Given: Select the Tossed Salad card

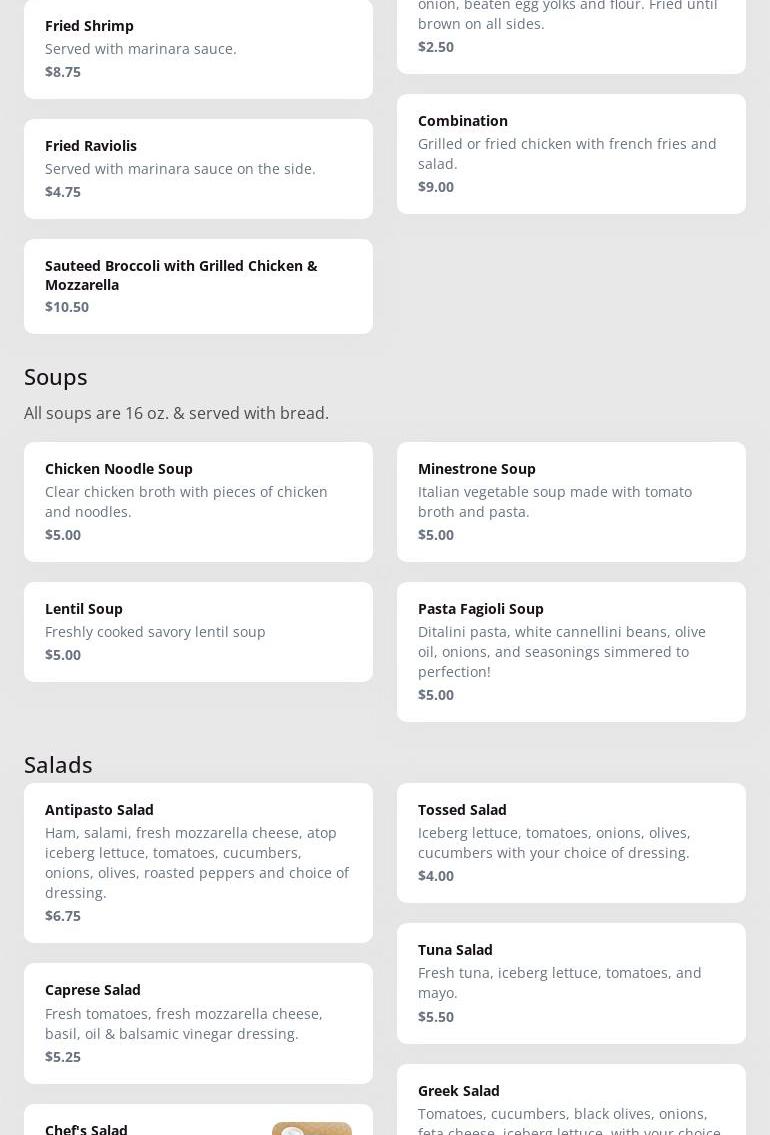Looking at the screenshot, I should tap(571, 842).
